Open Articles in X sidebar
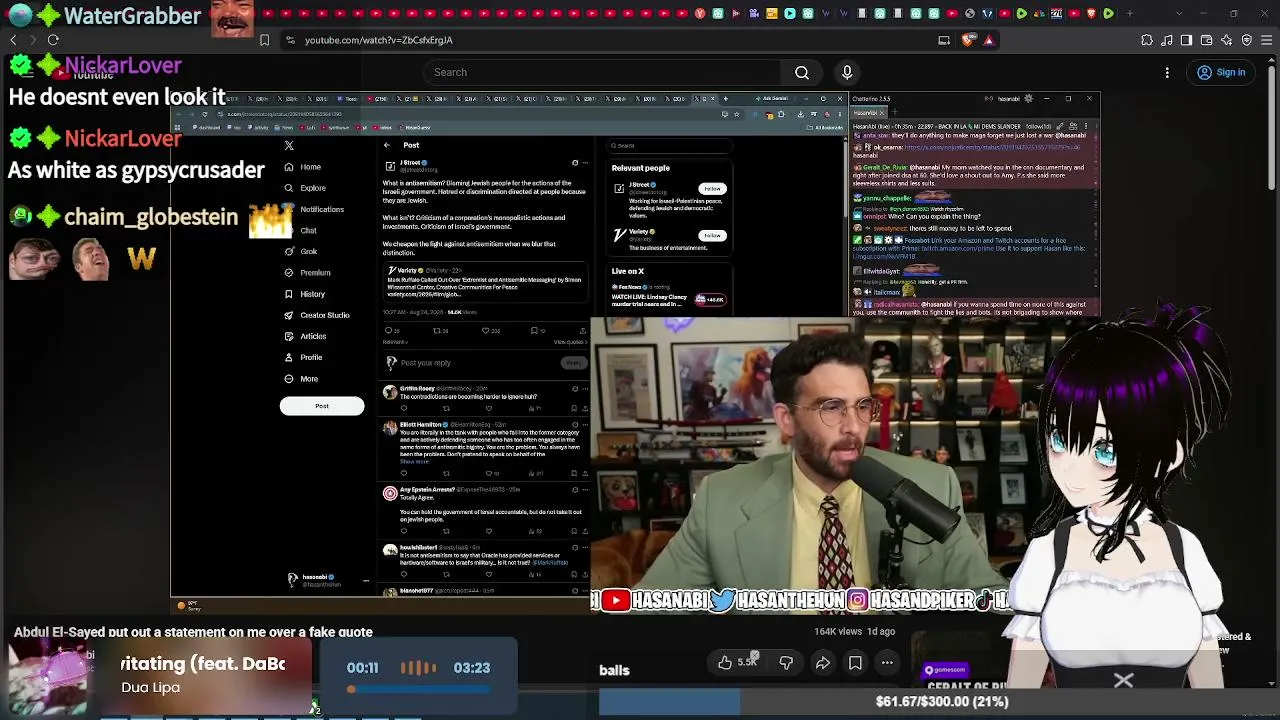Screen dimensions: 1280x720 [305, 336]
